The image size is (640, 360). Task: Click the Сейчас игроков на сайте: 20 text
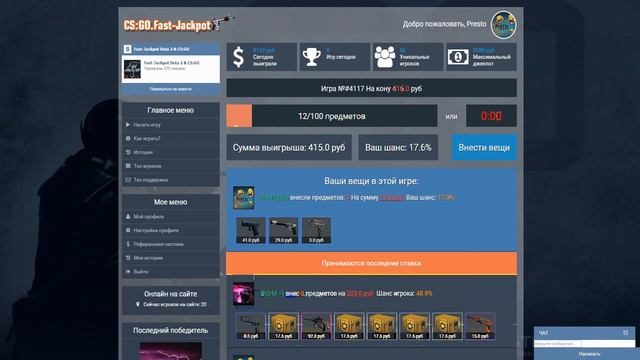175,304
